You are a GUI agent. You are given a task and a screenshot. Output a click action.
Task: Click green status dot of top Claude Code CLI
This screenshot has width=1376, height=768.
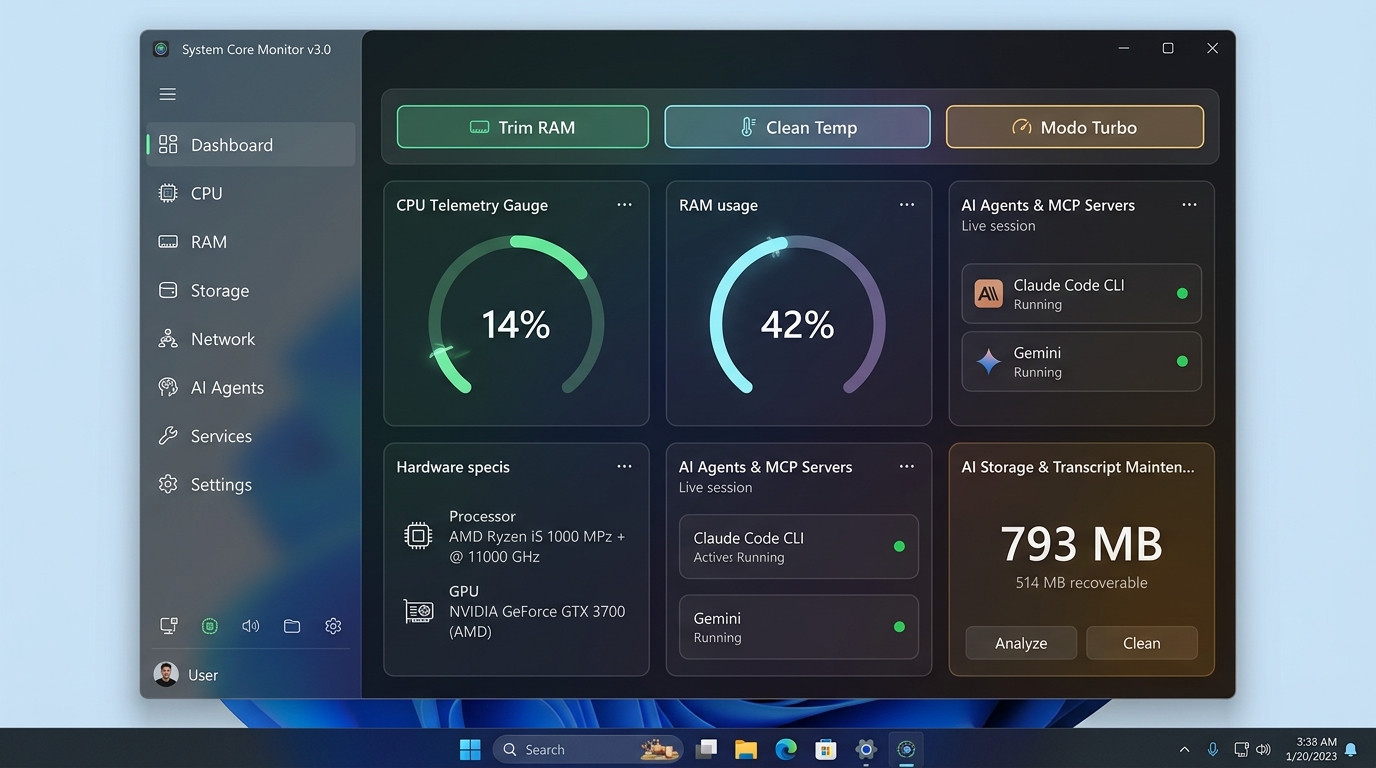pyautogui.click(x=1182, y=294)
